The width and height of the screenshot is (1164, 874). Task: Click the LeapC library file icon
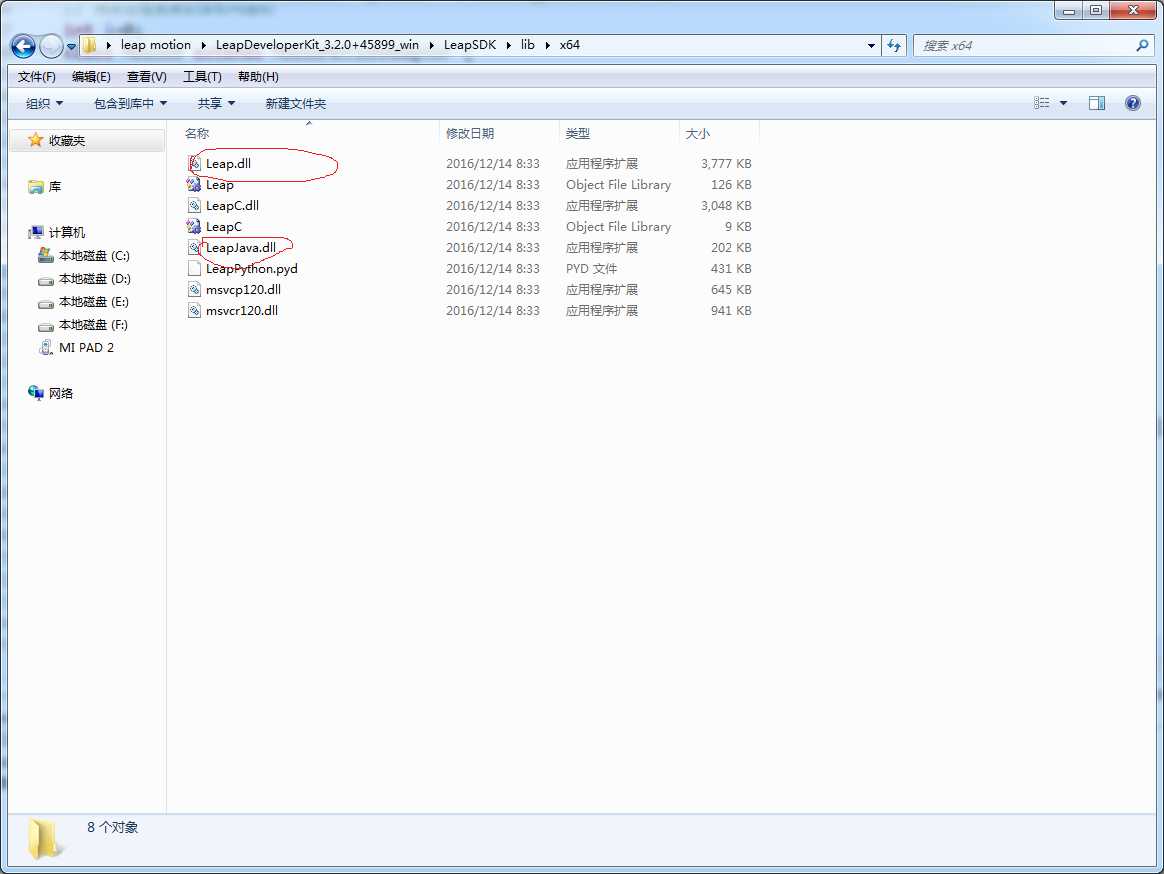(194, 226)
